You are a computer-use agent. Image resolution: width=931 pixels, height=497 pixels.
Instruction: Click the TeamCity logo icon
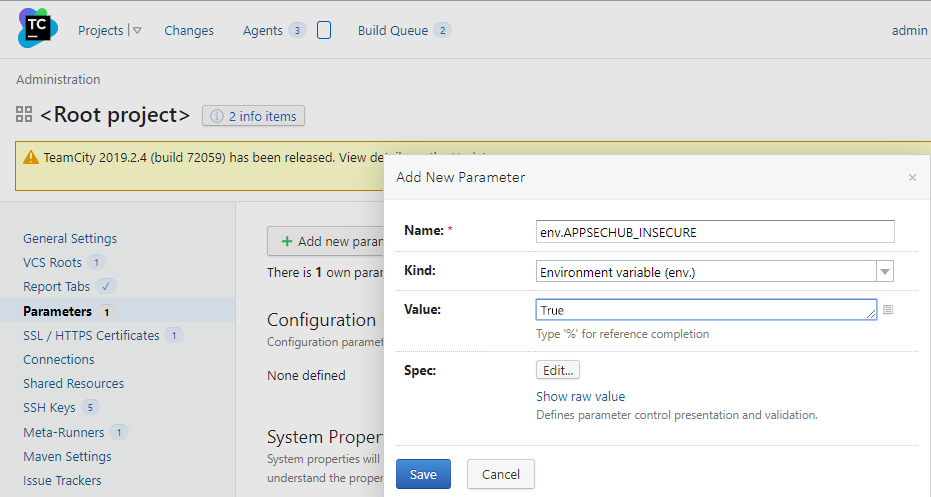pos(38,28)
